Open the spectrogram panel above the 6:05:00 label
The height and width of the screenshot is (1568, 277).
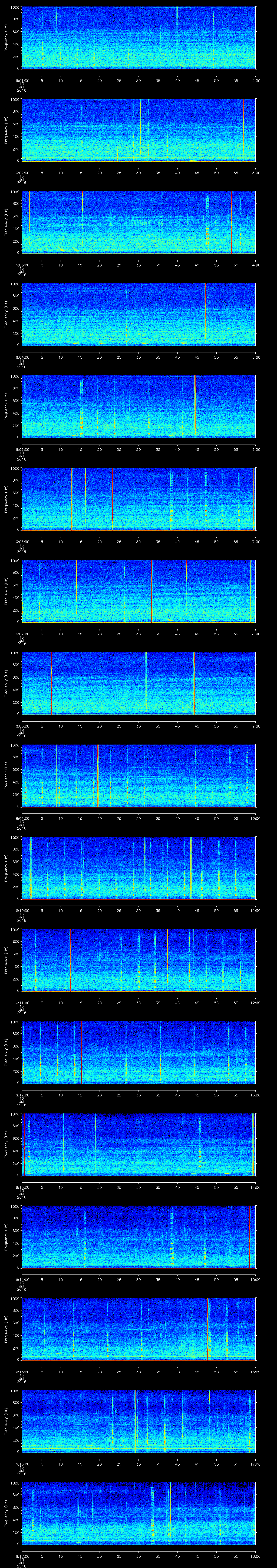pos(139,407)
